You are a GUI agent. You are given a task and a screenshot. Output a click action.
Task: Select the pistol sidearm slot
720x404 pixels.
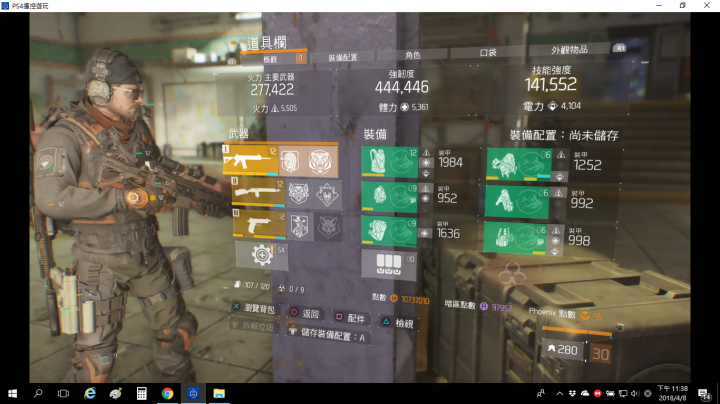pos(259,225)
